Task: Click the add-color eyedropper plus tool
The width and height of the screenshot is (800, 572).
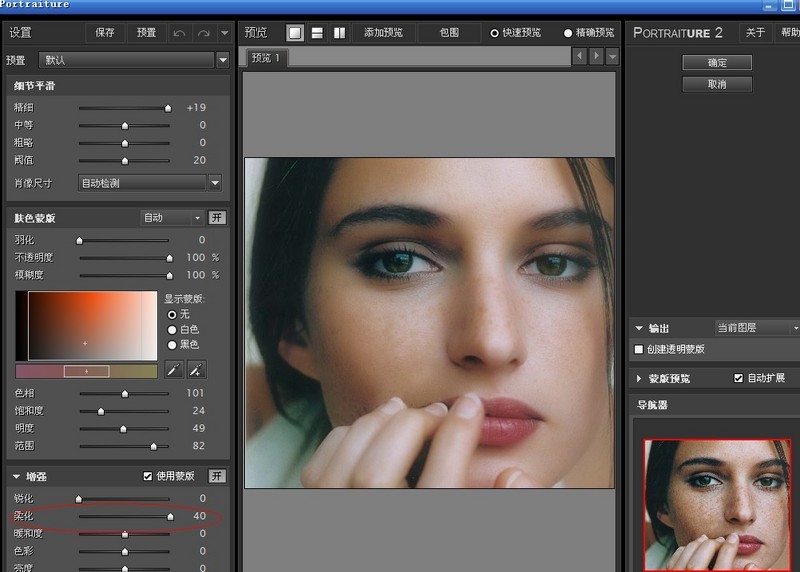Action: [196, 369]
